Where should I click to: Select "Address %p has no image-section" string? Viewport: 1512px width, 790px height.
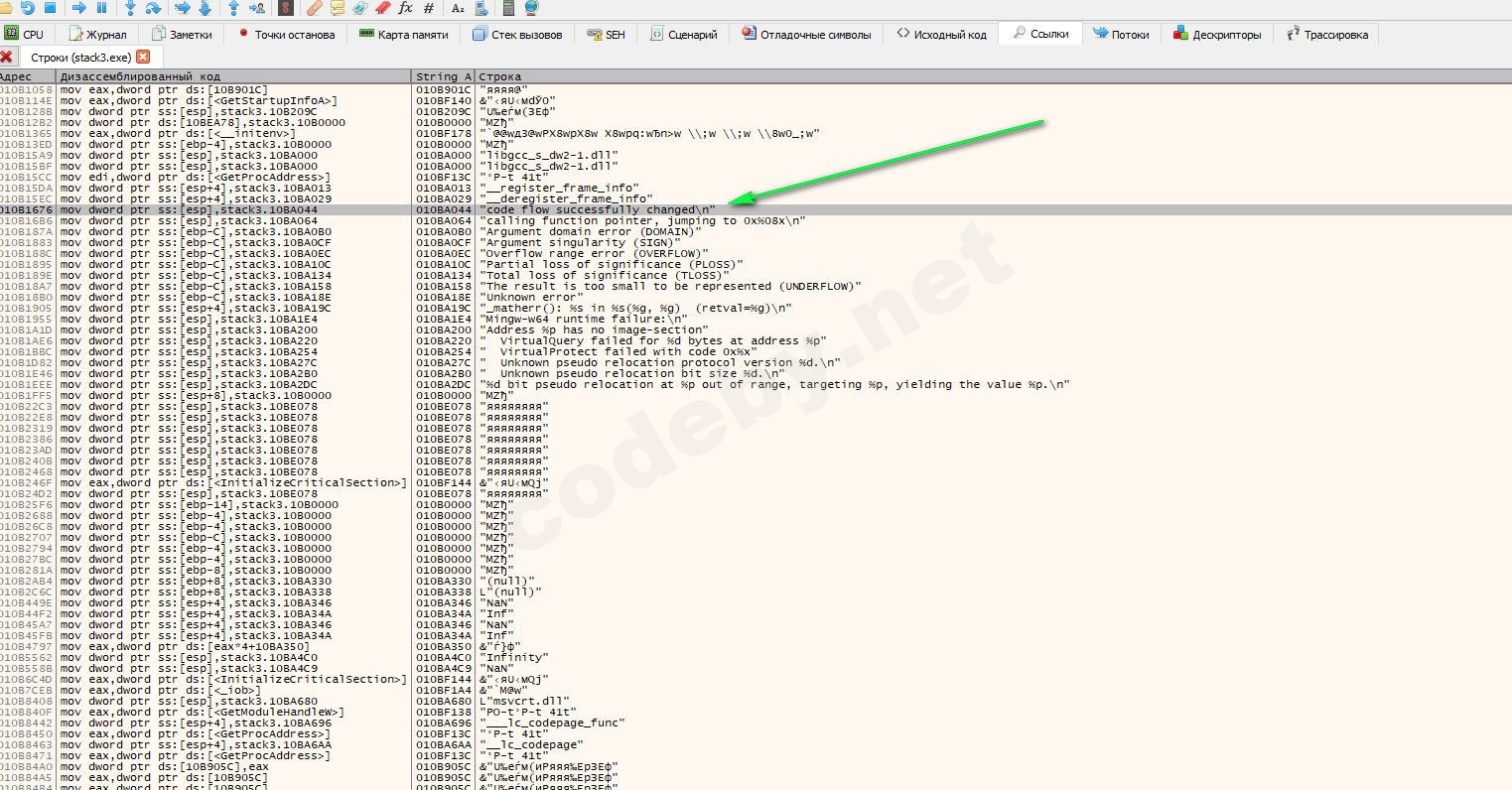click(x=594, y=330)
